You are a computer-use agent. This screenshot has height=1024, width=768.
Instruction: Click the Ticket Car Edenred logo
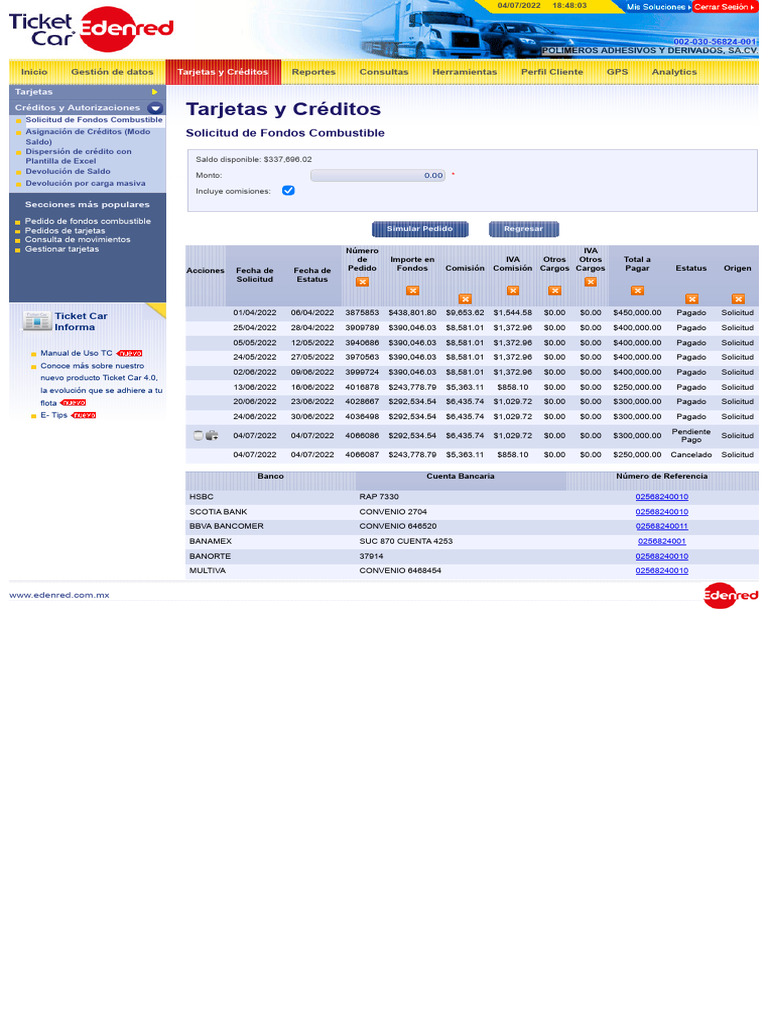tap(91, 29)
